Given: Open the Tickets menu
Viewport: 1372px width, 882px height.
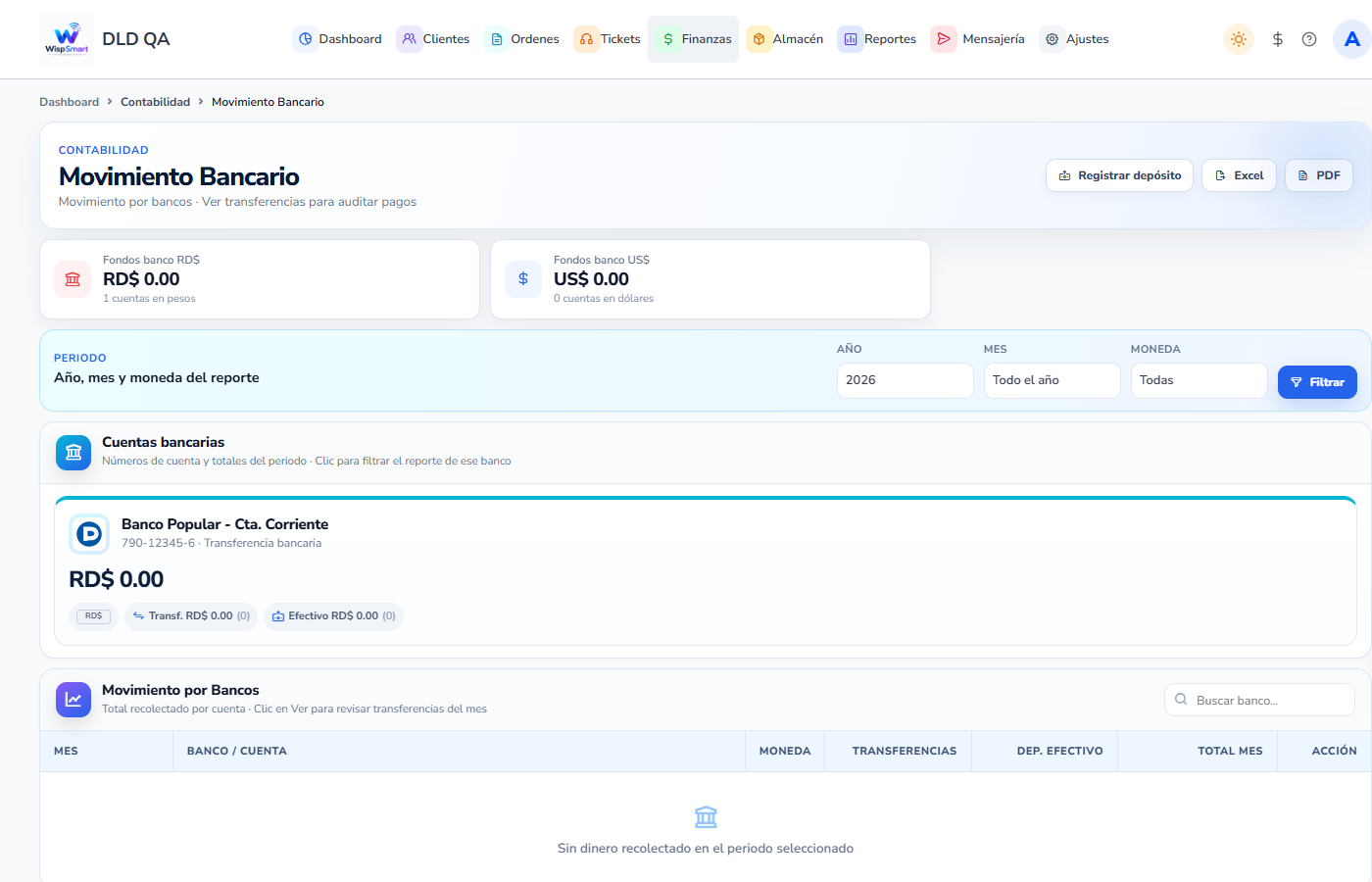Looking at the screenshot, I should click(608, 39).
